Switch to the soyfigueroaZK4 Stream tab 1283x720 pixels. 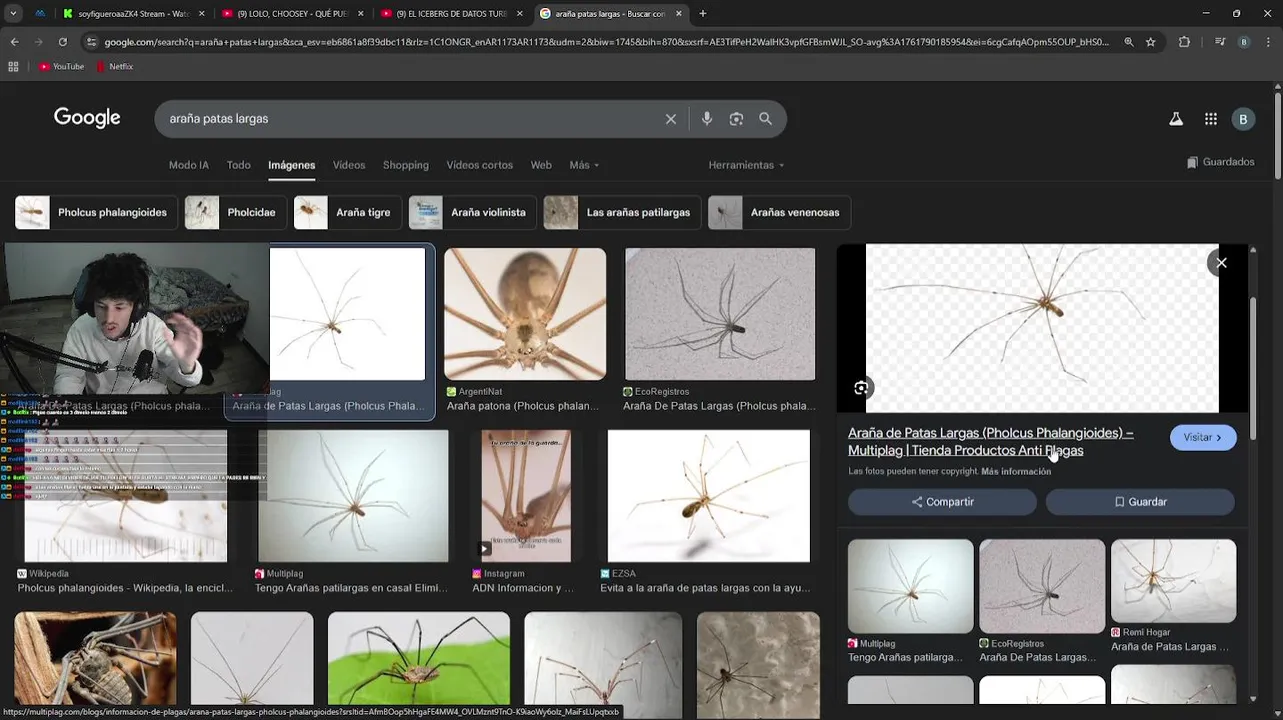pyautogui.click(x=133, y=14)
